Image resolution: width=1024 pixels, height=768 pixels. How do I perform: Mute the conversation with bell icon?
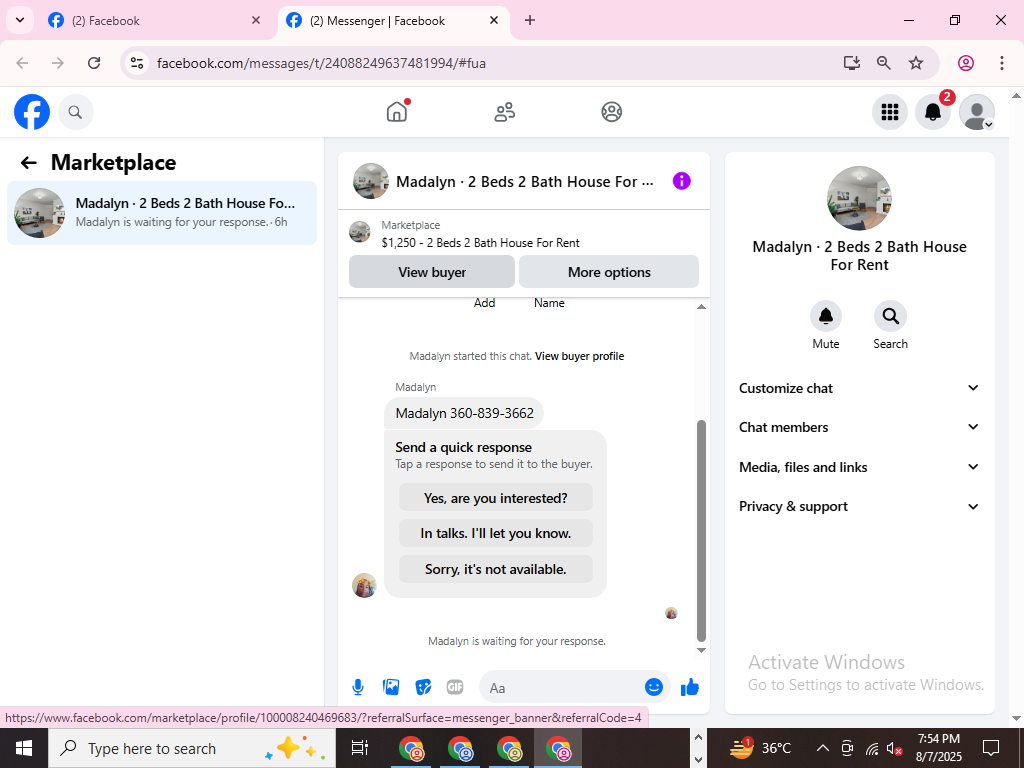825,316
